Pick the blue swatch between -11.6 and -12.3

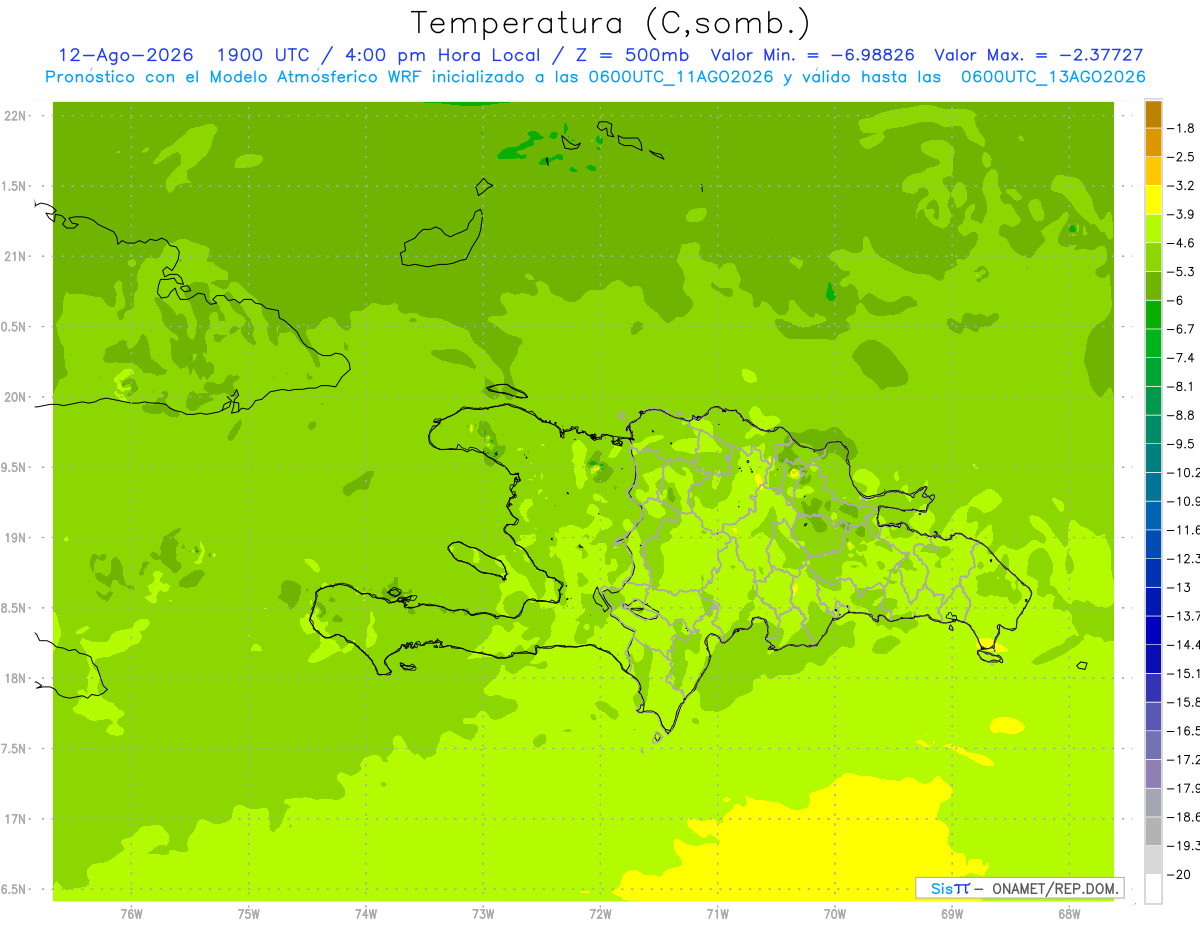pos(1153,544)
